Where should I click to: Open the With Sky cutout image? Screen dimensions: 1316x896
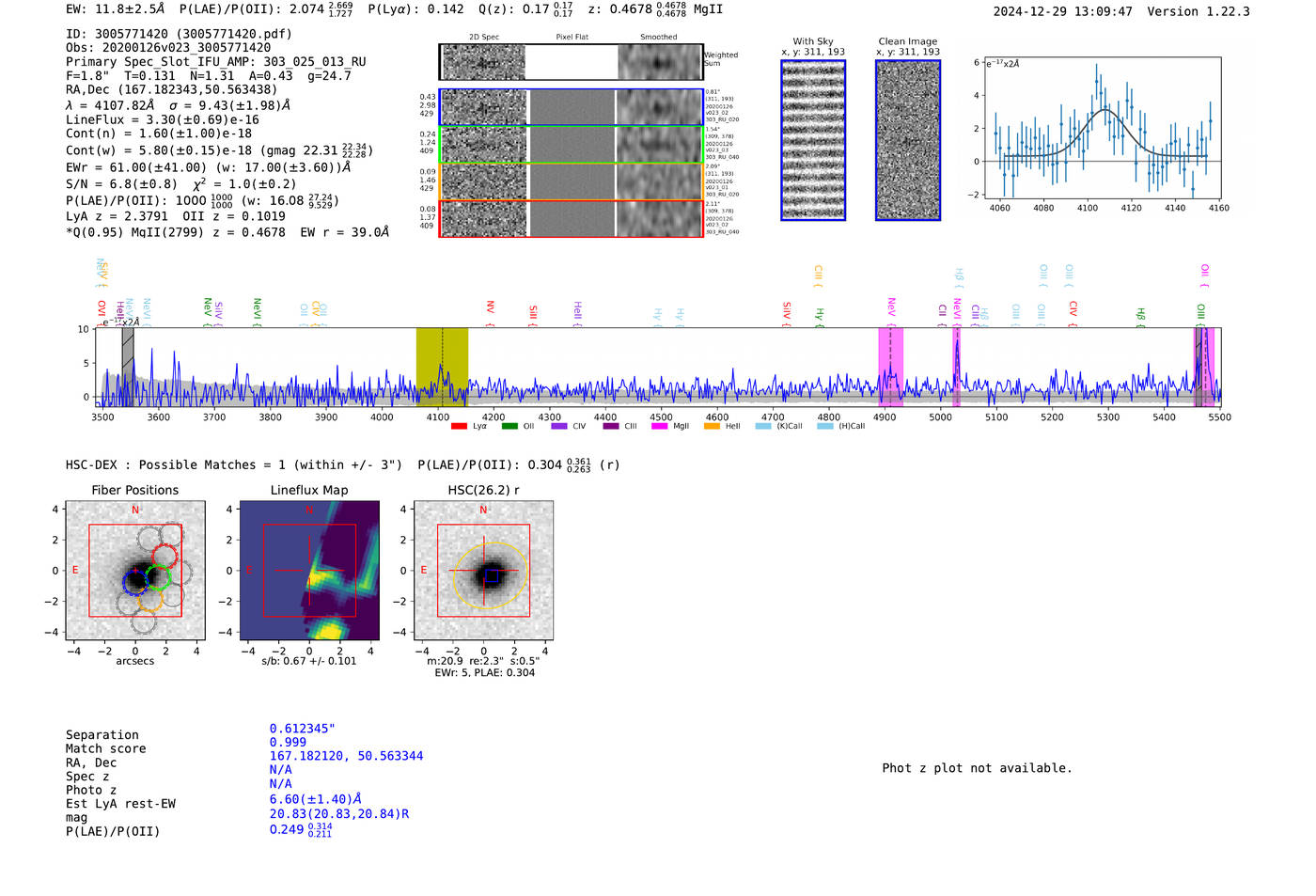click(813, 140)
